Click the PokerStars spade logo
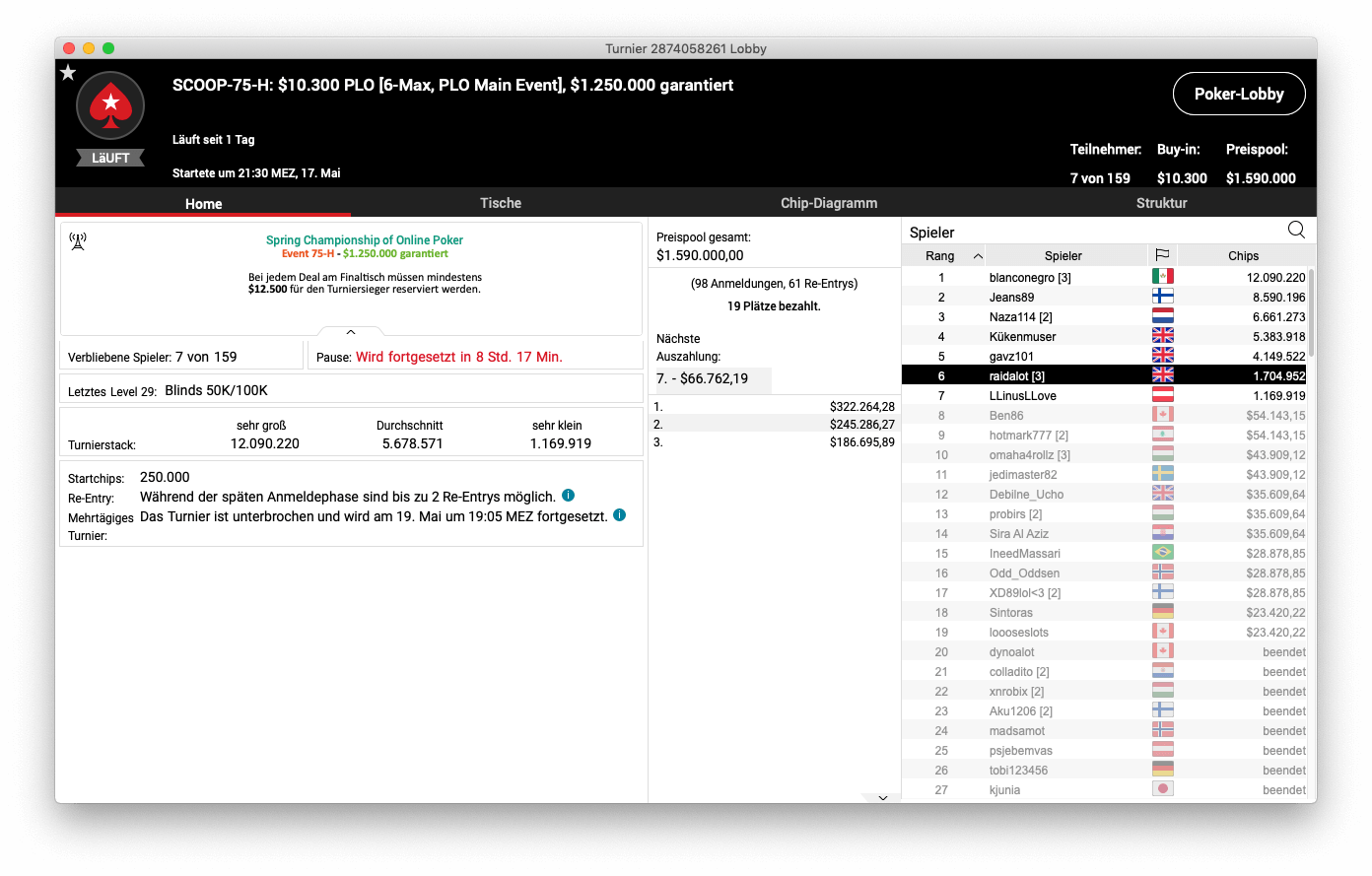Image resolution: width=1372 pixels, height=876 pixels. (x=110, y=105)
